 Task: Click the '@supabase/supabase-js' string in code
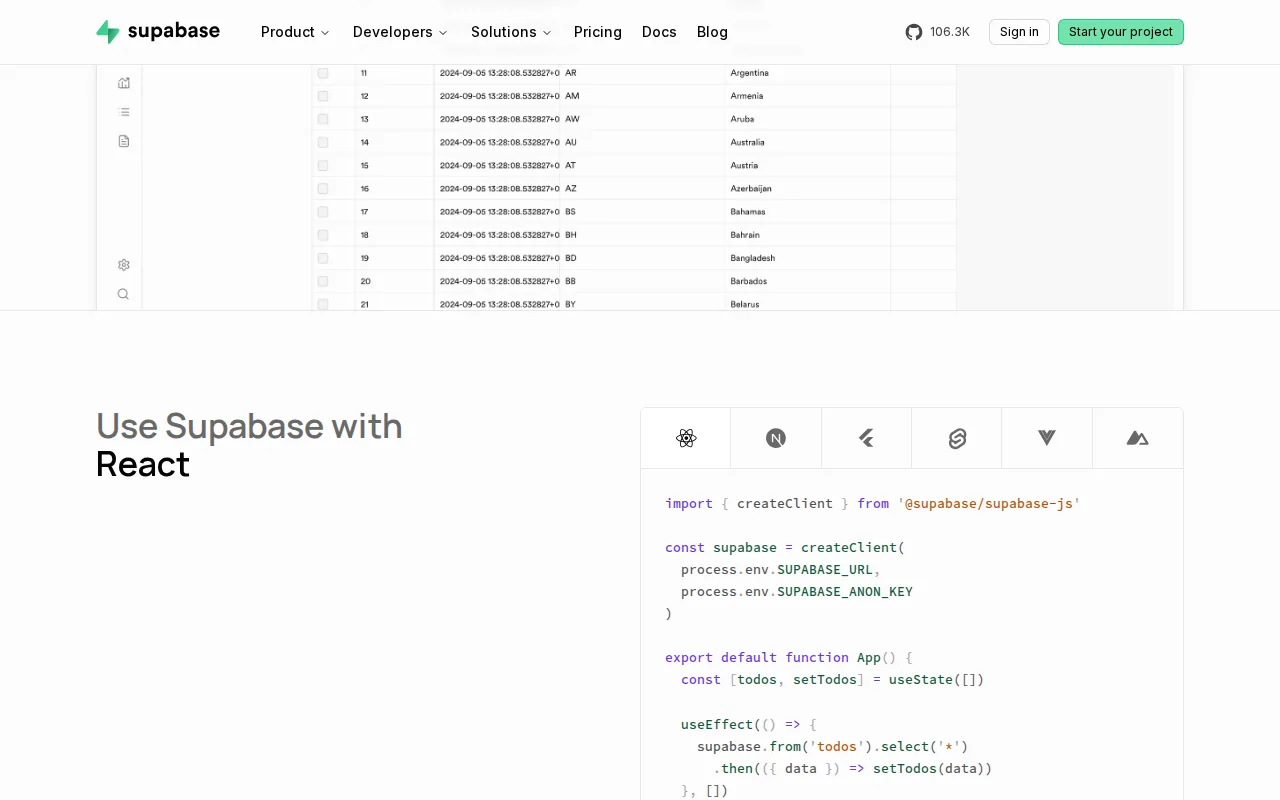[x=989, y=504]
